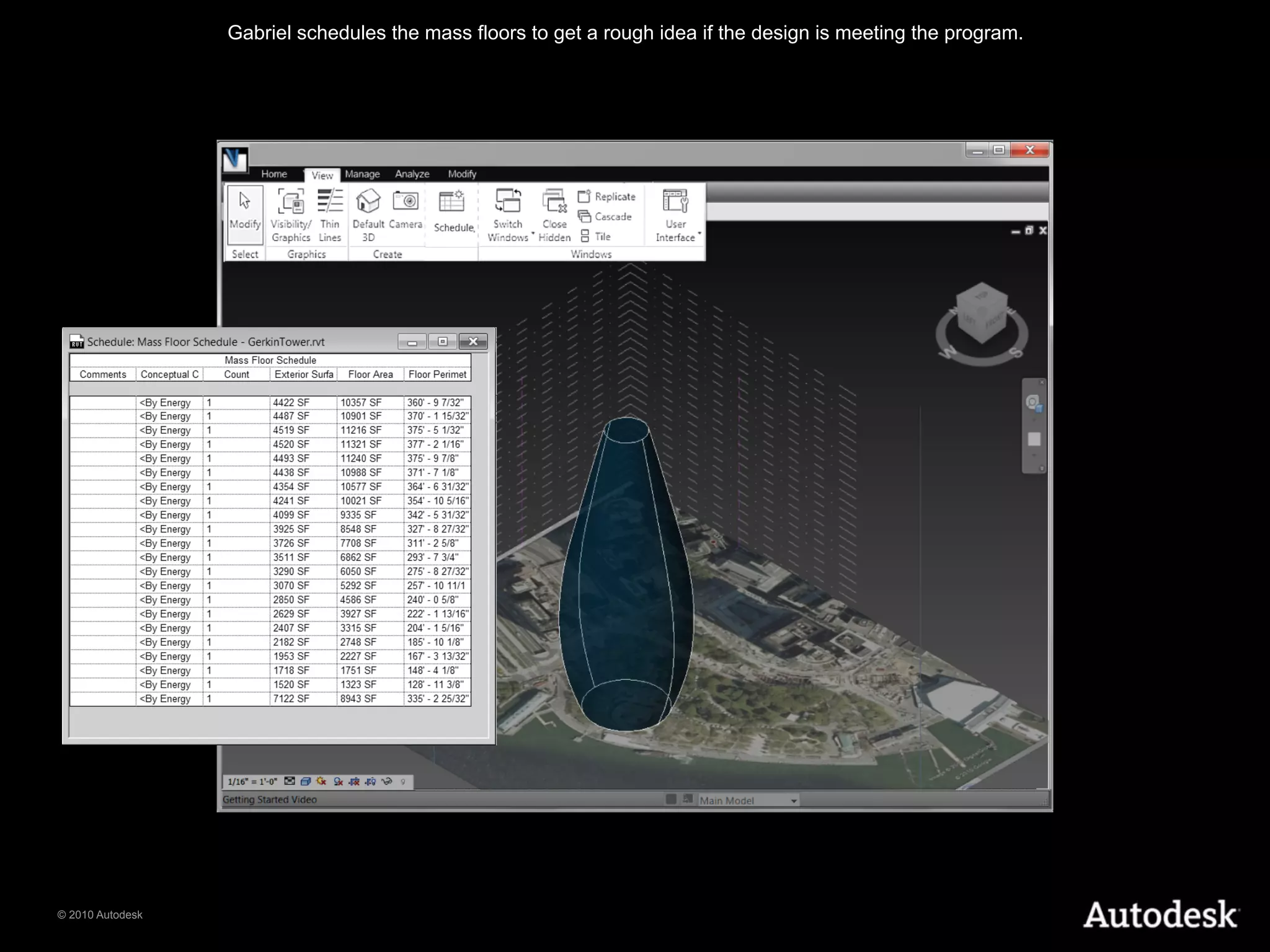Change the visual style cube icon
The height and width of the screenshot is (952, 1270).
point(305,782)
